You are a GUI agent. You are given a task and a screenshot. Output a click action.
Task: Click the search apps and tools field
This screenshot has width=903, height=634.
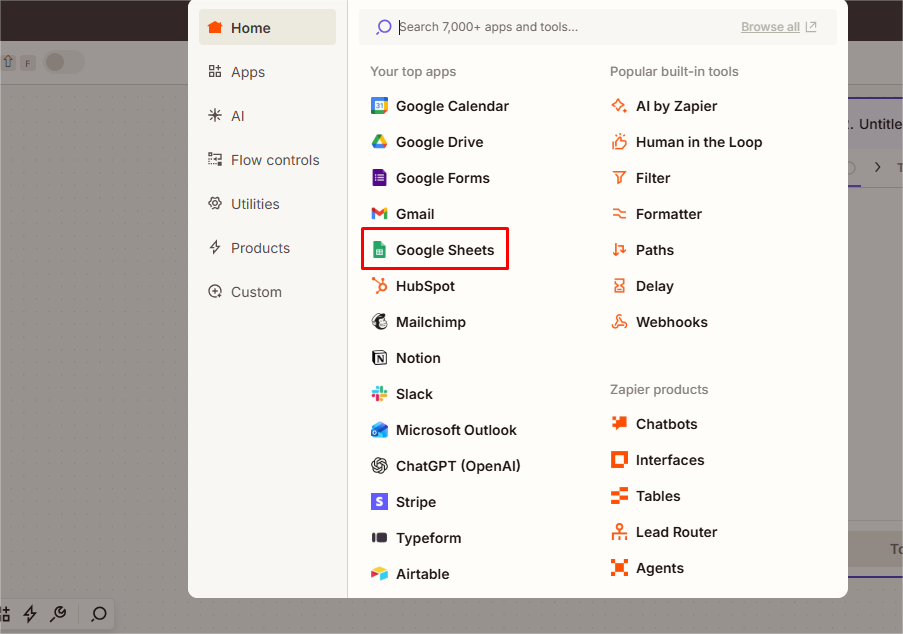560,27
